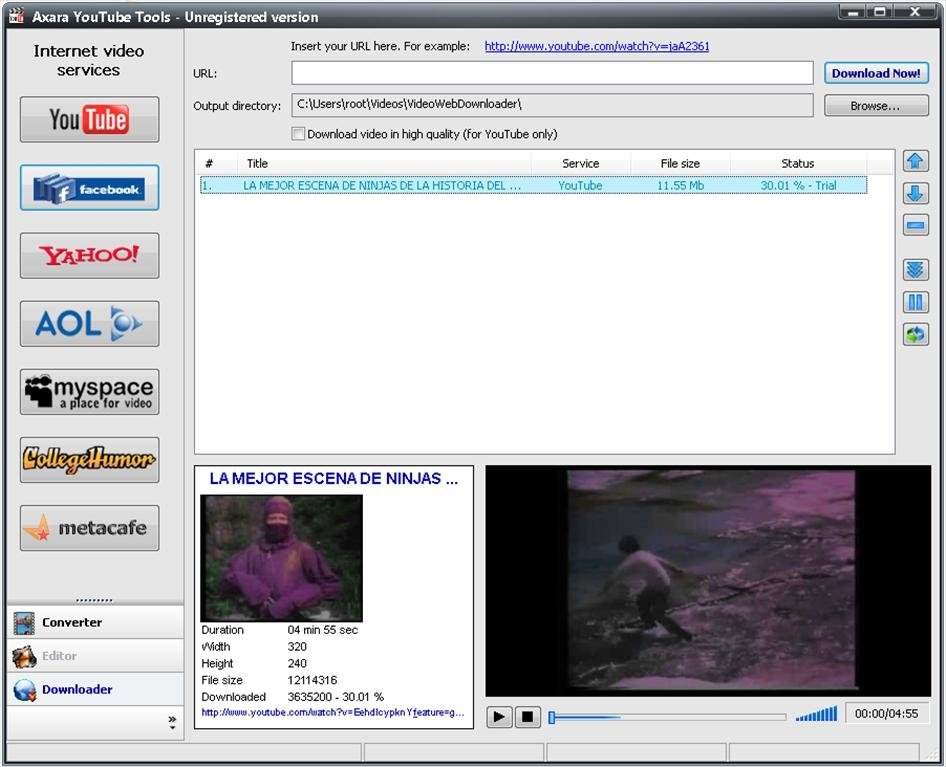
Task: Click the YouTube service cell in list
Action: point(580,185)
